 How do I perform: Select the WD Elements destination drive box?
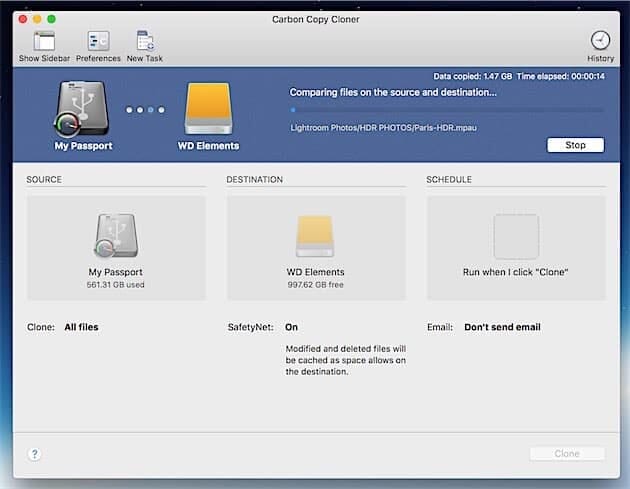pyautogui.click(x=316, y=248)
